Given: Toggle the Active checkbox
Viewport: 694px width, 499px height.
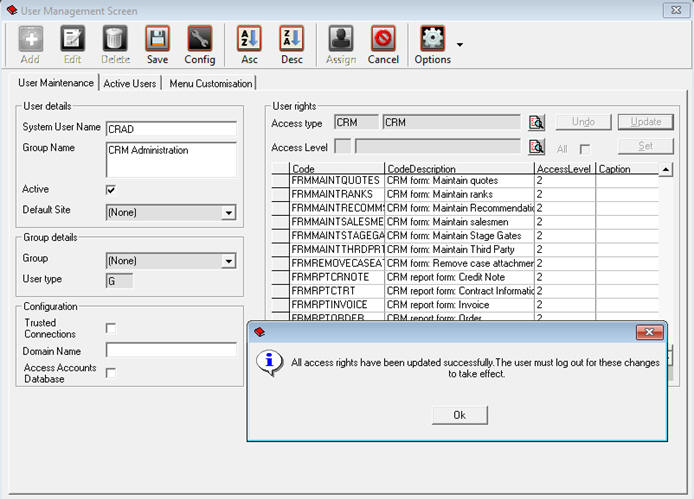Looking at the screenshot, I should (x=111, y=190).
